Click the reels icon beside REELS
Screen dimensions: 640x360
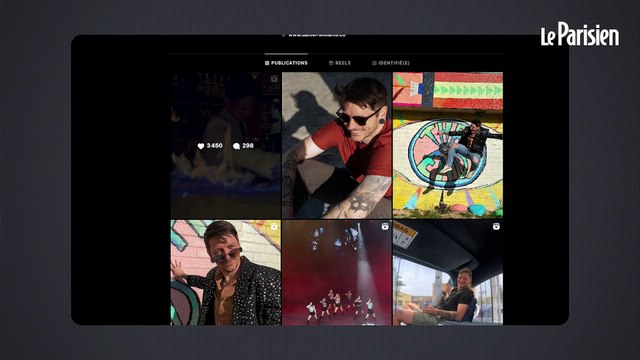[x=331, y=63]
